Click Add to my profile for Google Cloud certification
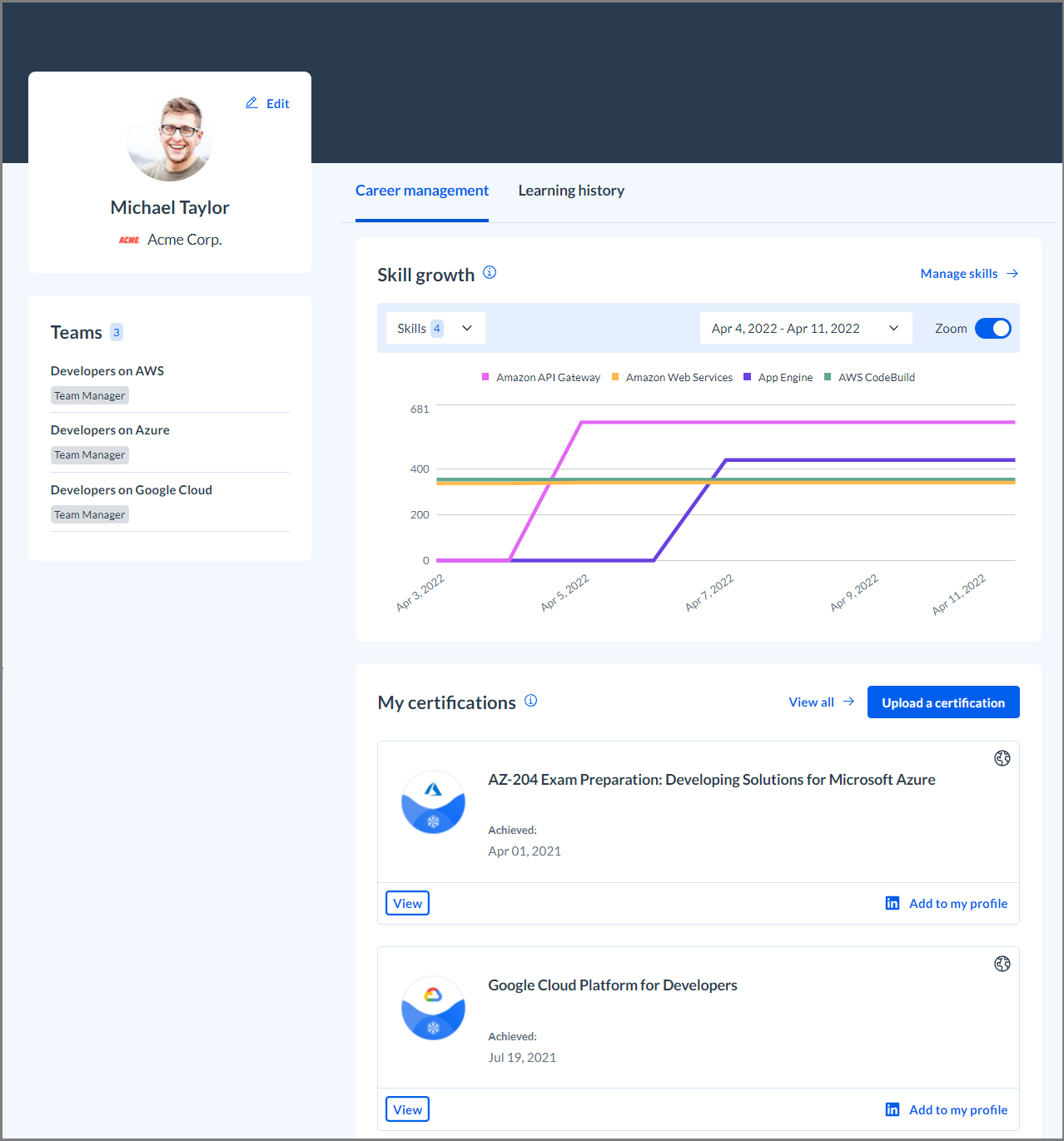 958,1109
